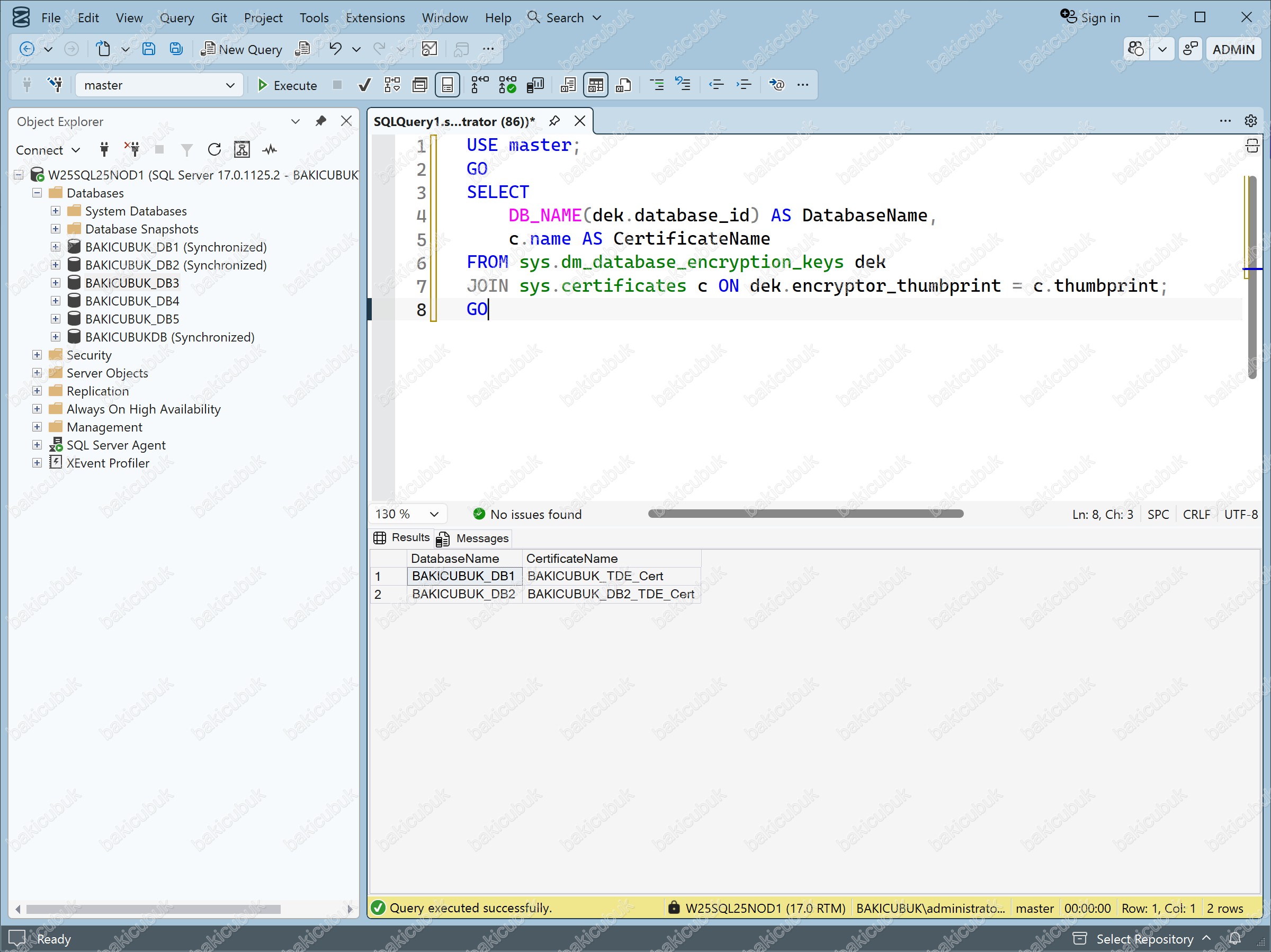1271x952 pixels.
Task: Expand BAKICUBUK_DB1 database node
Action: point(56,247)
